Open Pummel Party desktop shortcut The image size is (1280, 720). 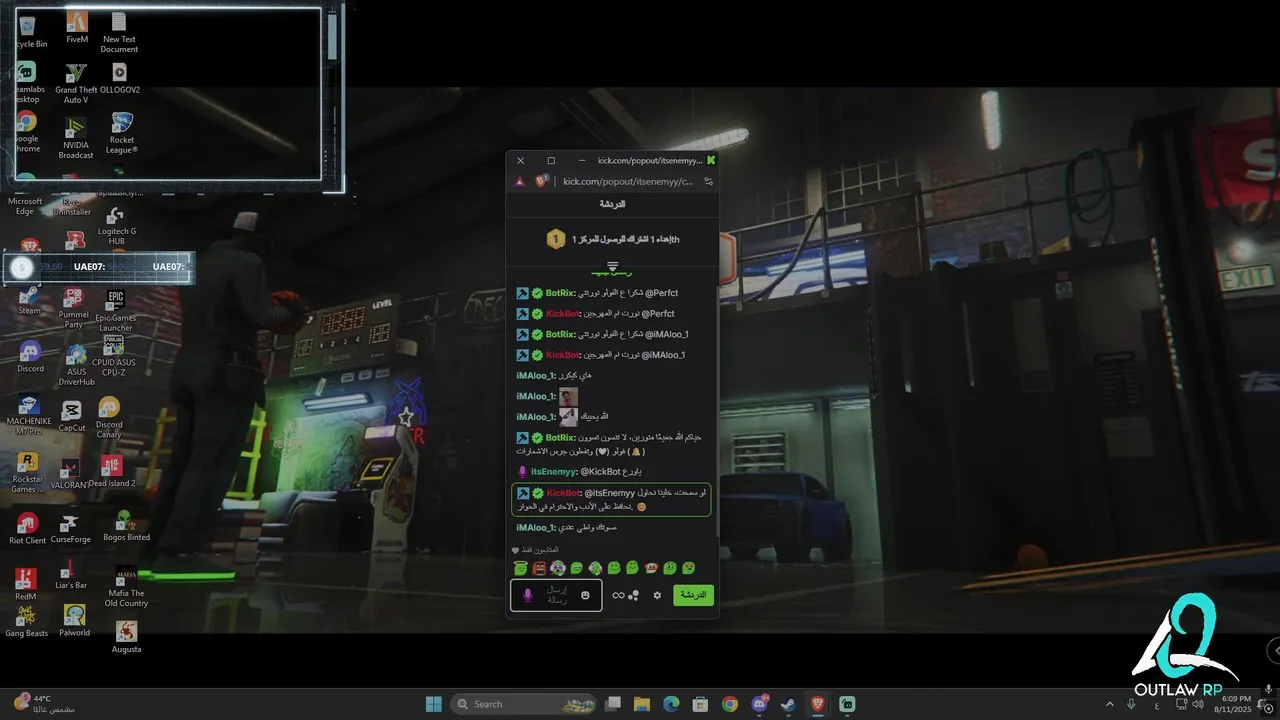pyautogui.click(x=73, y=308)
